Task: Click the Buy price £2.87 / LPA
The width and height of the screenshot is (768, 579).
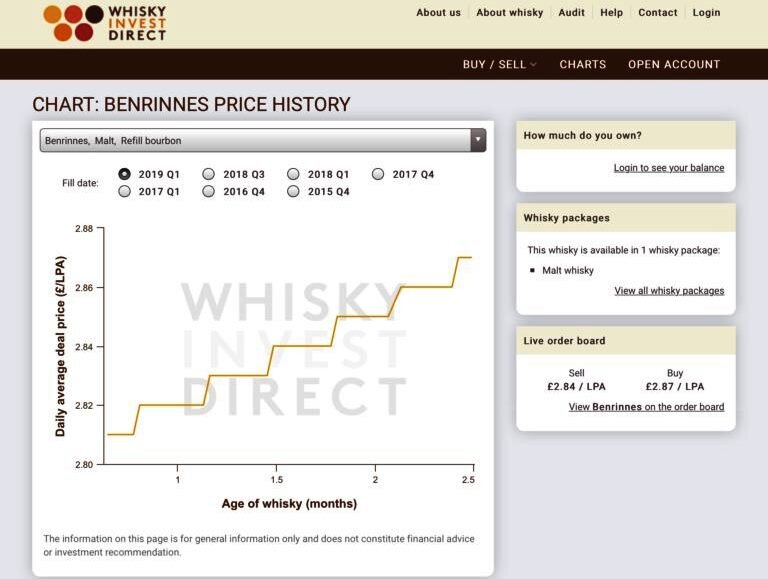Action: pyautogui.click(x=674, y=386)
